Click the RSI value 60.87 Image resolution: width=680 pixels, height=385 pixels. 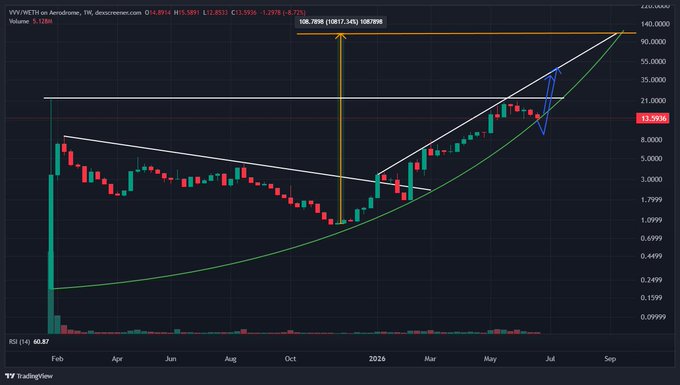click(41, 342)
